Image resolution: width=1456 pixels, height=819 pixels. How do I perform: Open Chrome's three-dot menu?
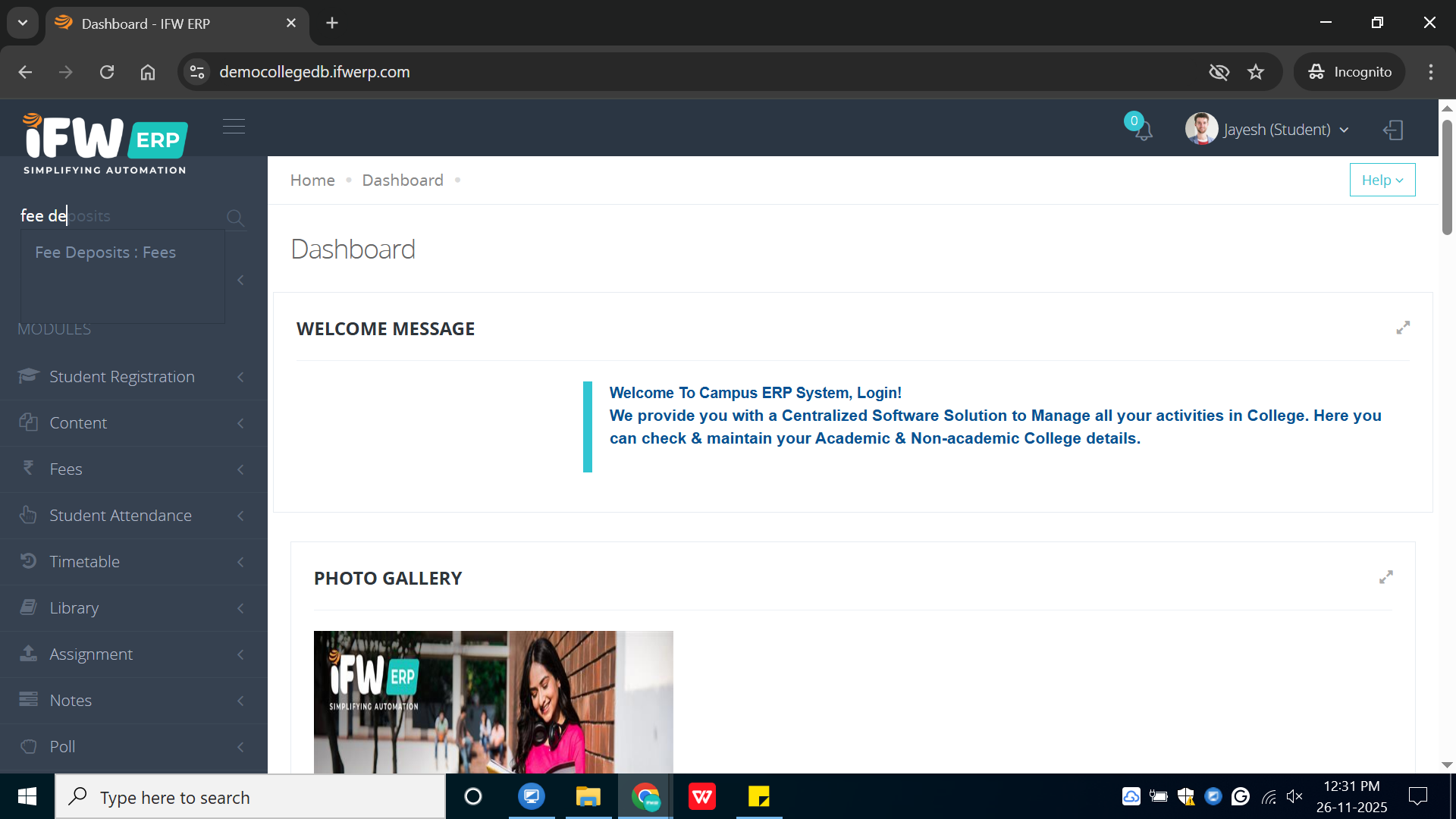pyautogui.click(x=1431, y=72)
